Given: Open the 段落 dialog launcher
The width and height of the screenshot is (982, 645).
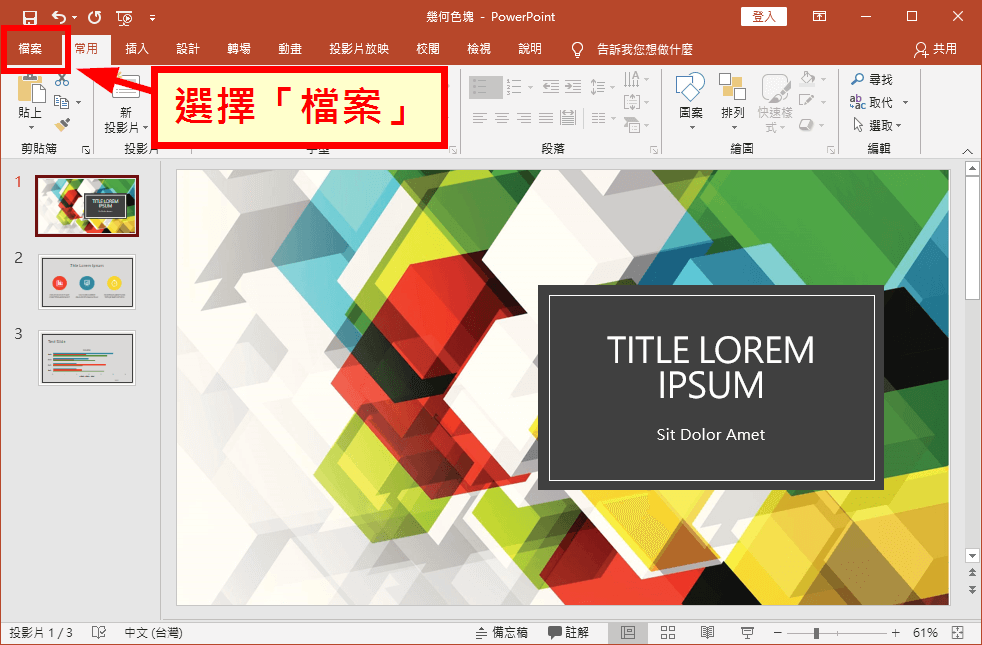Looking at the screenshot, I should click(654, 150).
